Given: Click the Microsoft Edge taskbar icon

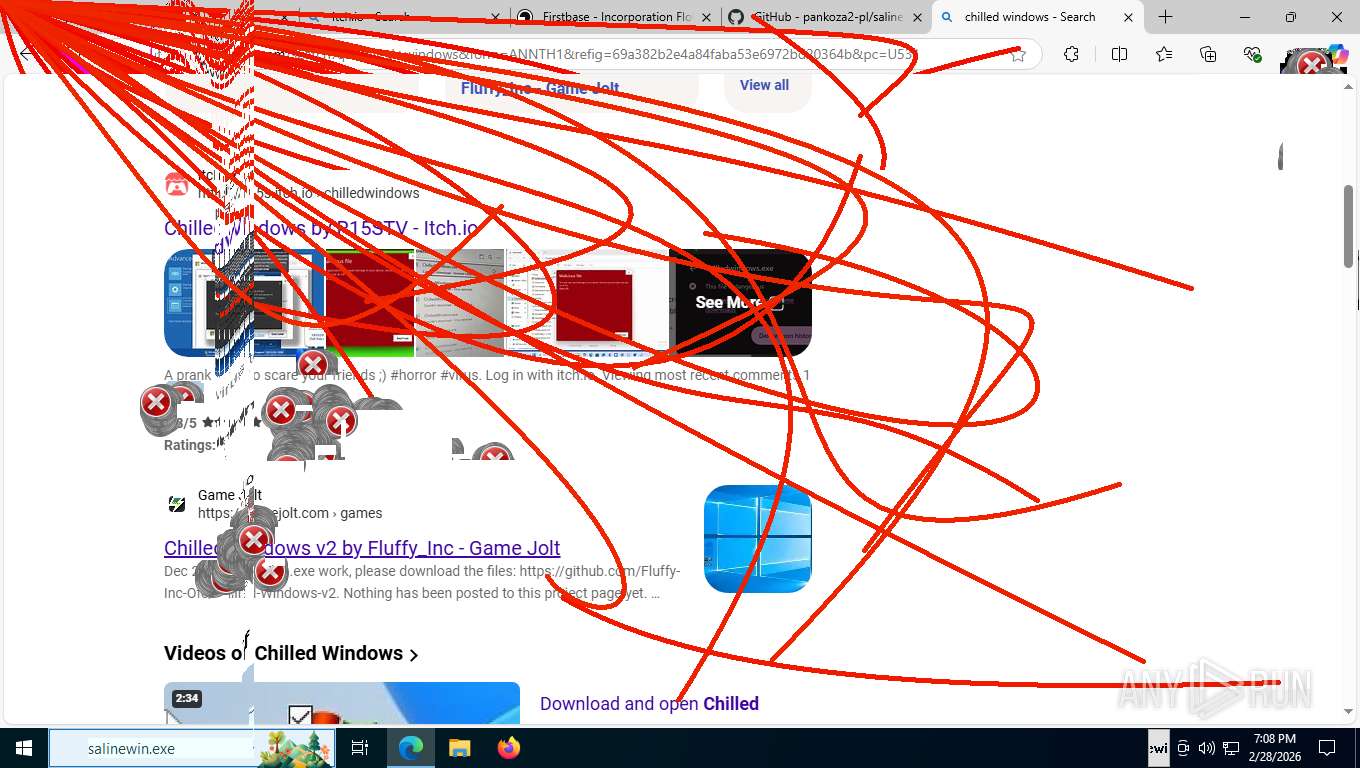Looking at the screenshot, I should click(410, 748).
